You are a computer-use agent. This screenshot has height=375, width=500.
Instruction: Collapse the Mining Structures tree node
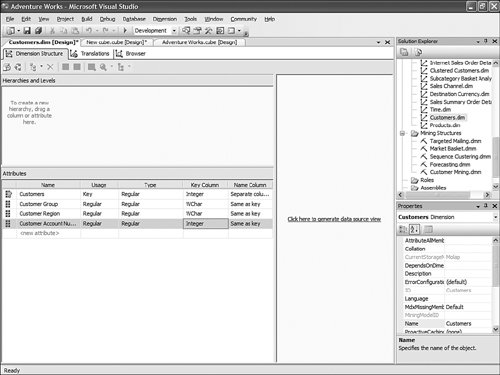point(402,133)
